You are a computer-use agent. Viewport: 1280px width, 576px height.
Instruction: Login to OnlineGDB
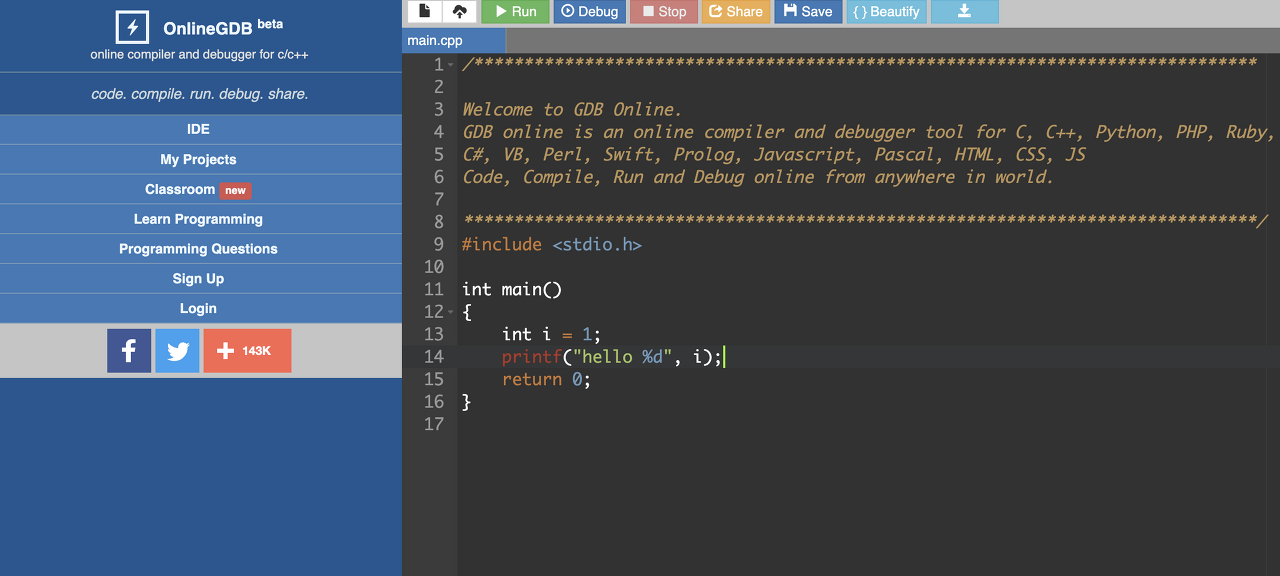click(x=198, y=308)
